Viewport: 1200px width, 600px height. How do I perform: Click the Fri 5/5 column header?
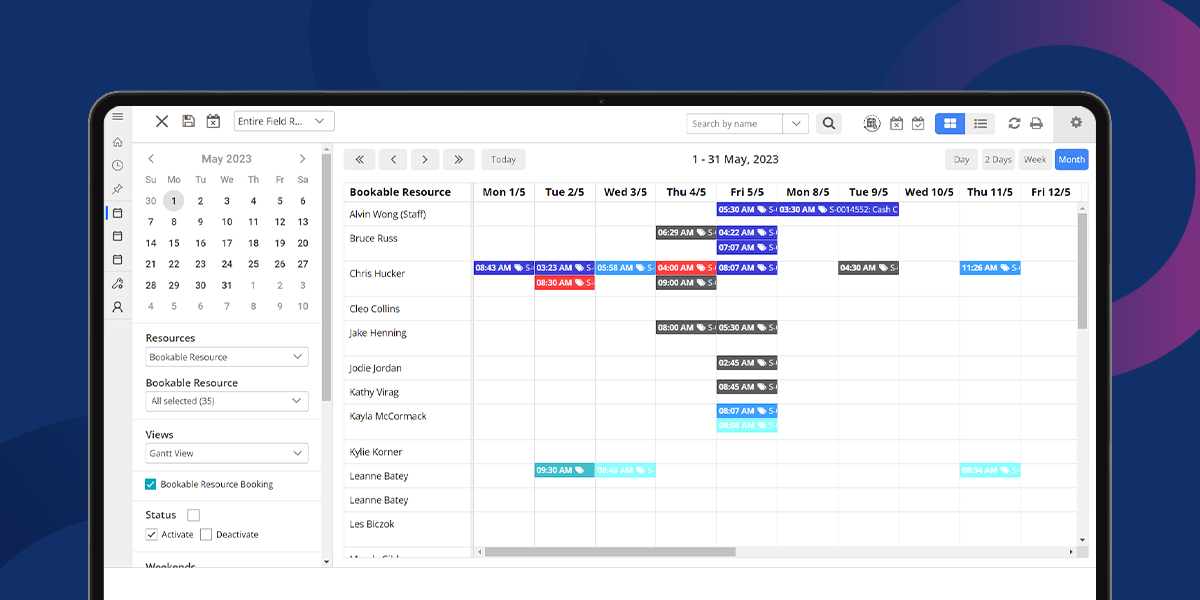tap(747, 192)
